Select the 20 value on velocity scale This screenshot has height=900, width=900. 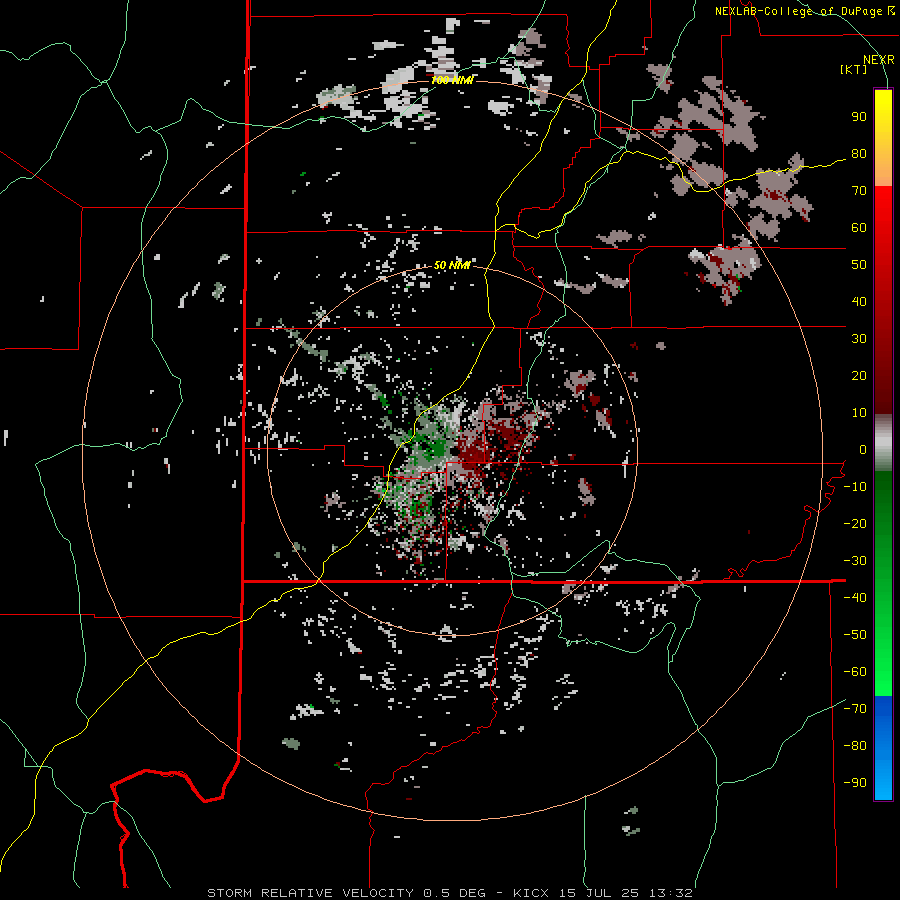click(859, 376)
